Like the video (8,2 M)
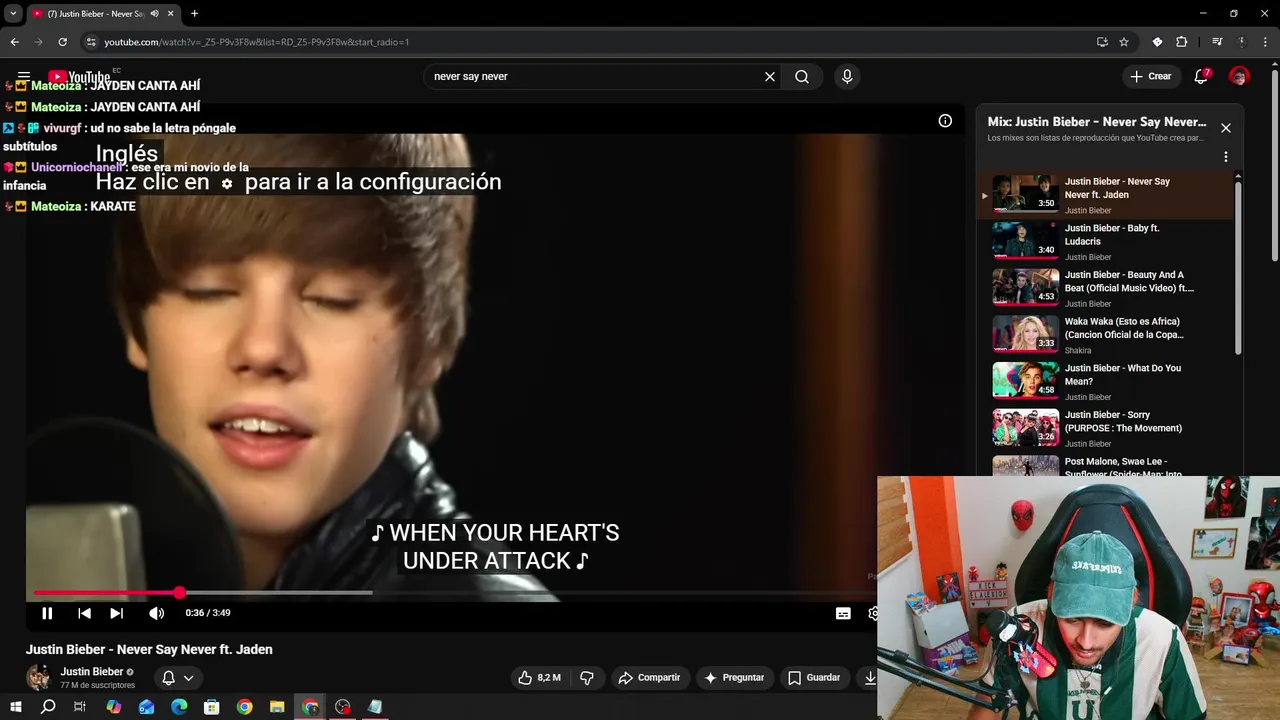The width and height of the screenshot is (1280, 720). click(539, 678)
